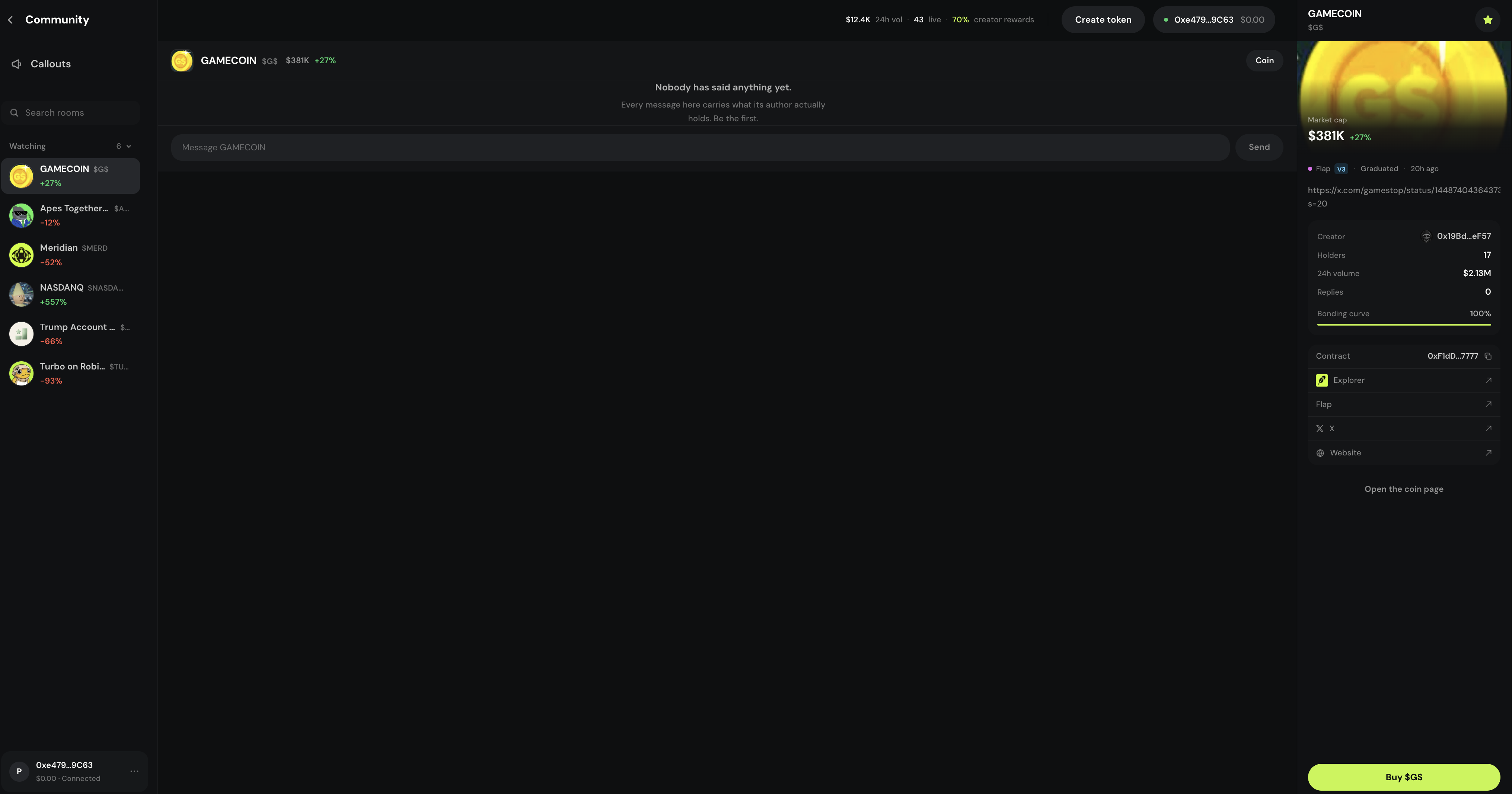Open the coin page link
Screen dimensions: 1512x794
point(1404,489)
